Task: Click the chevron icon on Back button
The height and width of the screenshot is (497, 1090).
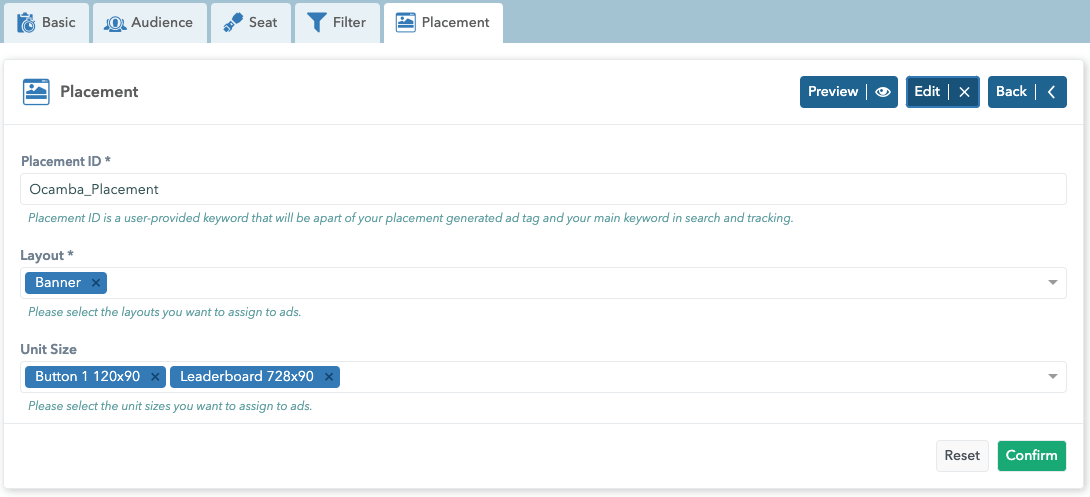Action: tap(1051, 92)
